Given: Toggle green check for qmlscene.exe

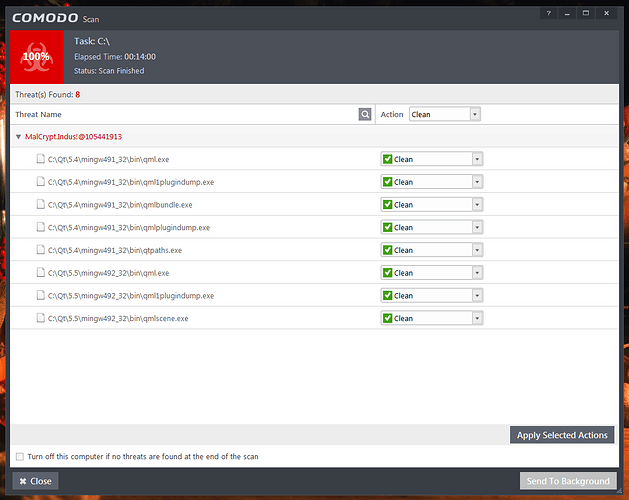Looking at the screenshot, I should coord(388,318).
